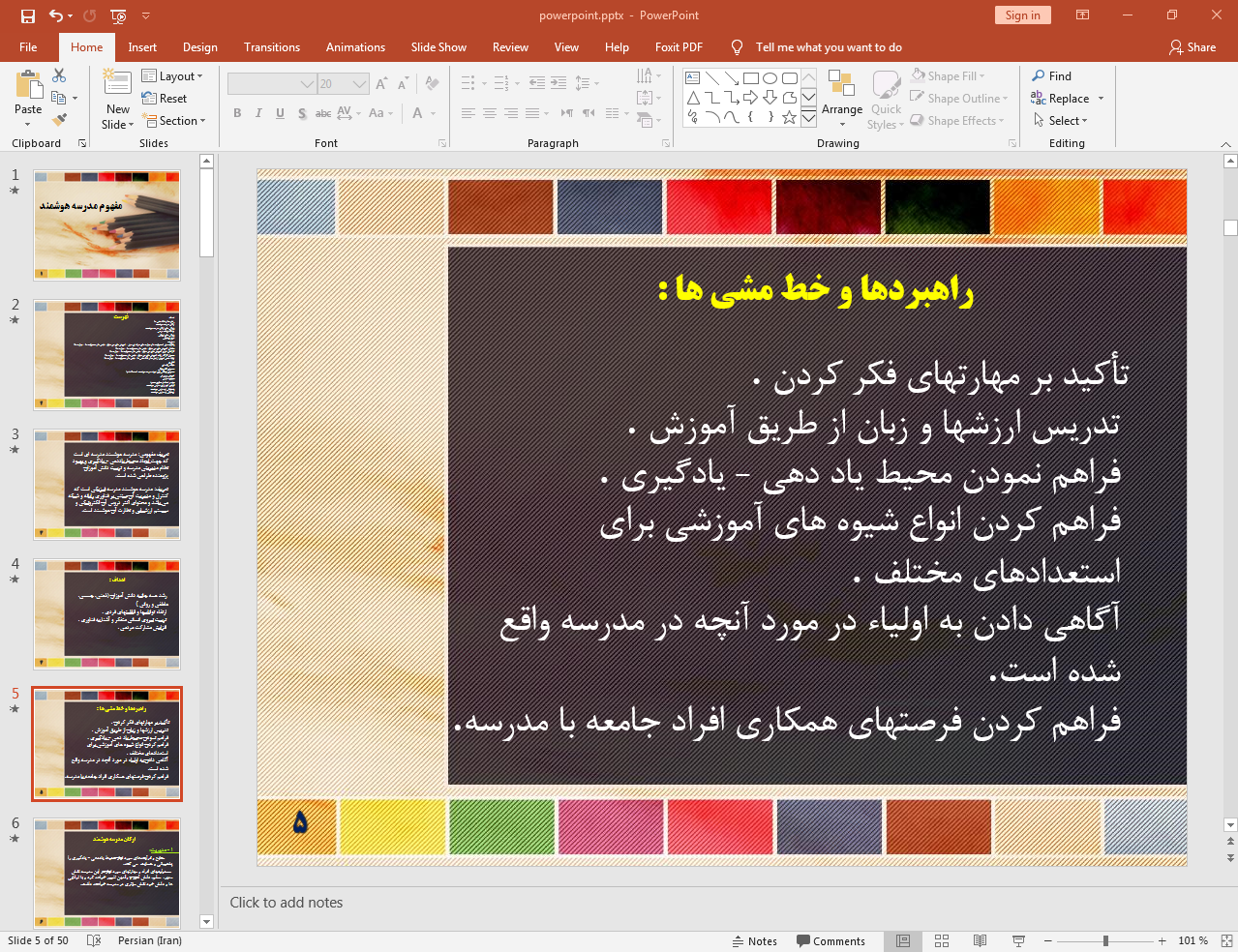Image resolution: width=1238 pixels, height=952 pixels.
Task: Toggle text shadow
Action: point(302,113)
